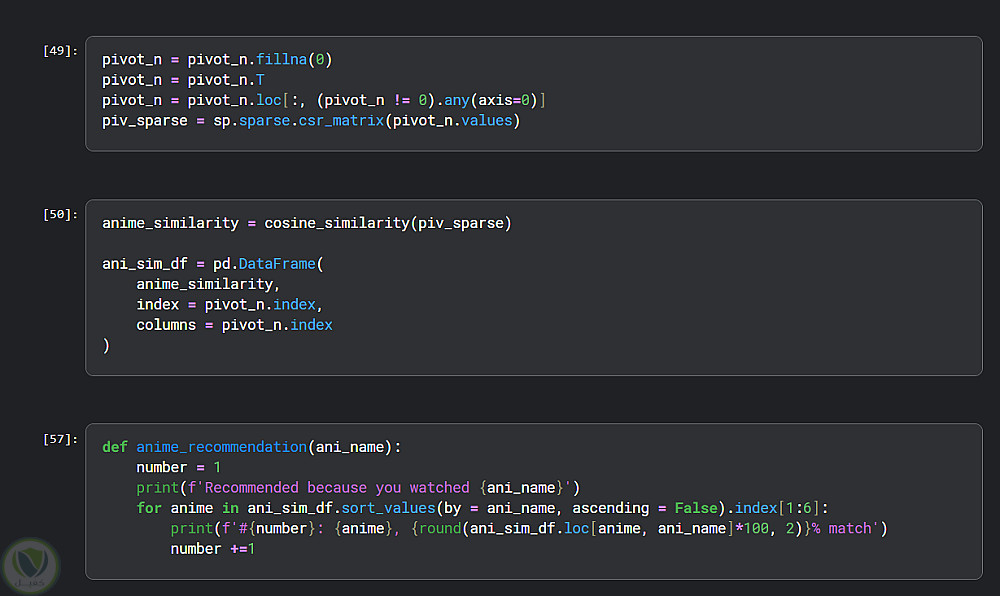Place cursor on 'number = 1' line
Image resolution: width=1000 pixels, height=596 pixels.
178,467
